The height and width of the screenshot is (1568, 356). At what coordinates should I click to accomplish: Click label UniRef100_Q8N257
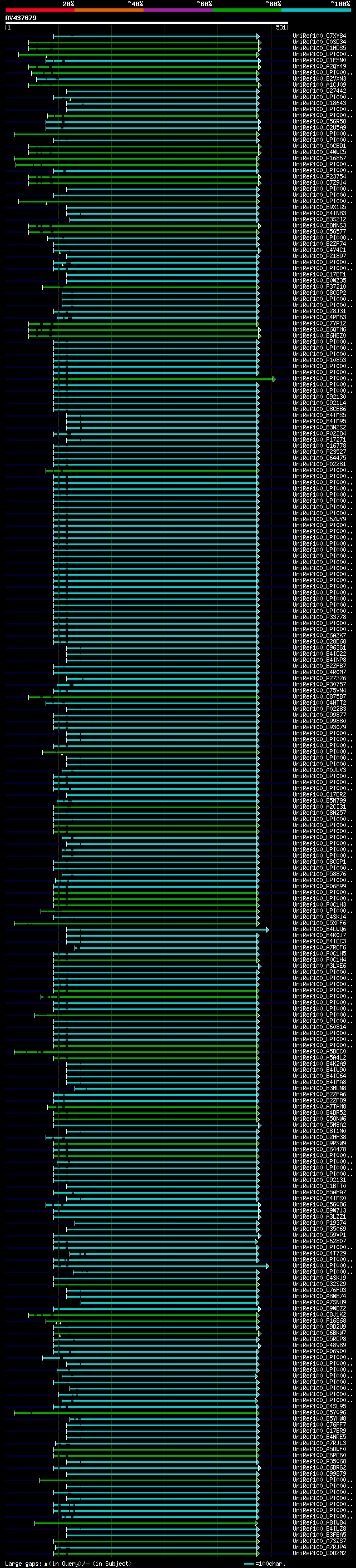tap(319, 813)
